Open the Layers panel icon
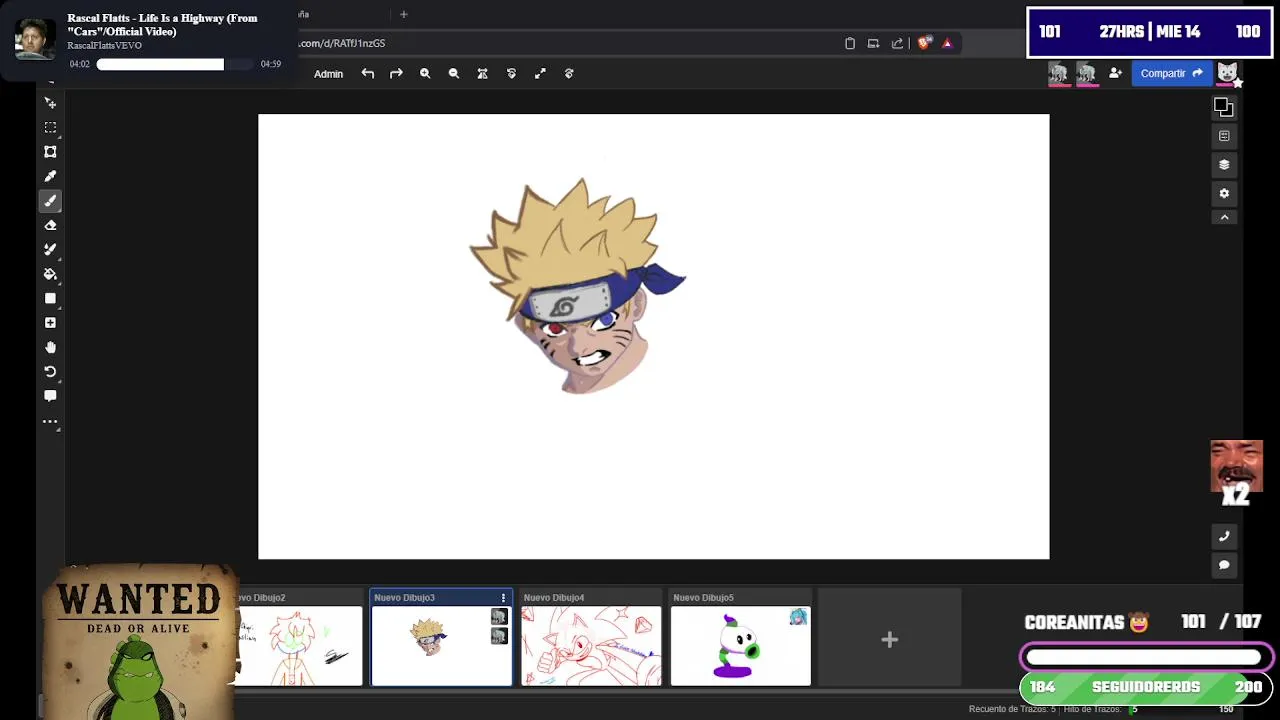 pyautogui.click(x=1224, y=165)
